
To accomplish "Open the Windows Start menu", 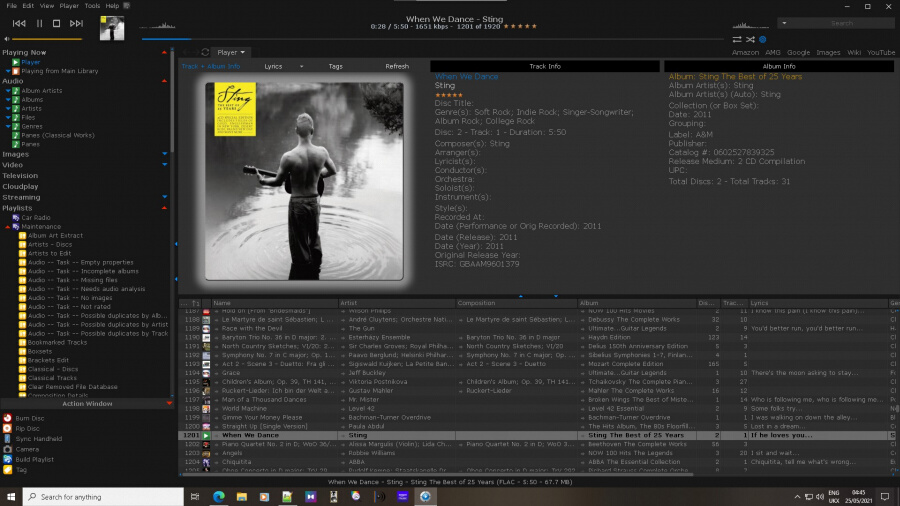I will (x=11, y=497).
